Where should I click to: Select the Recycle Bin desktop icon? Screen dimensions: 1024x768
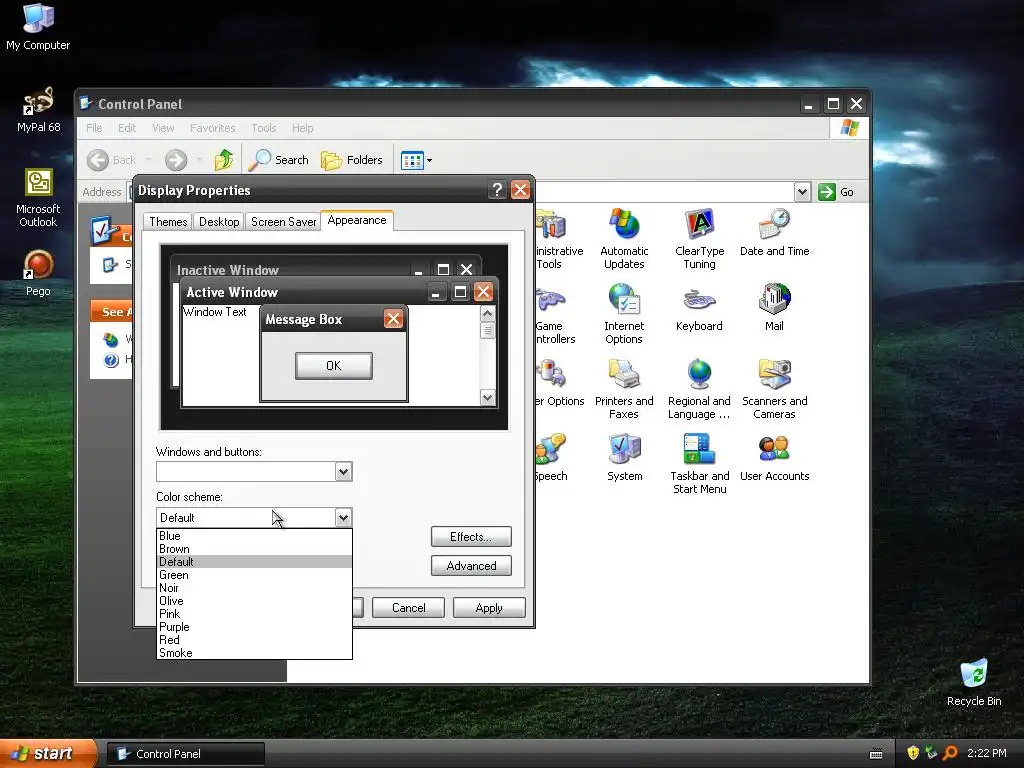pyautogui.click(x=974, y=683)
